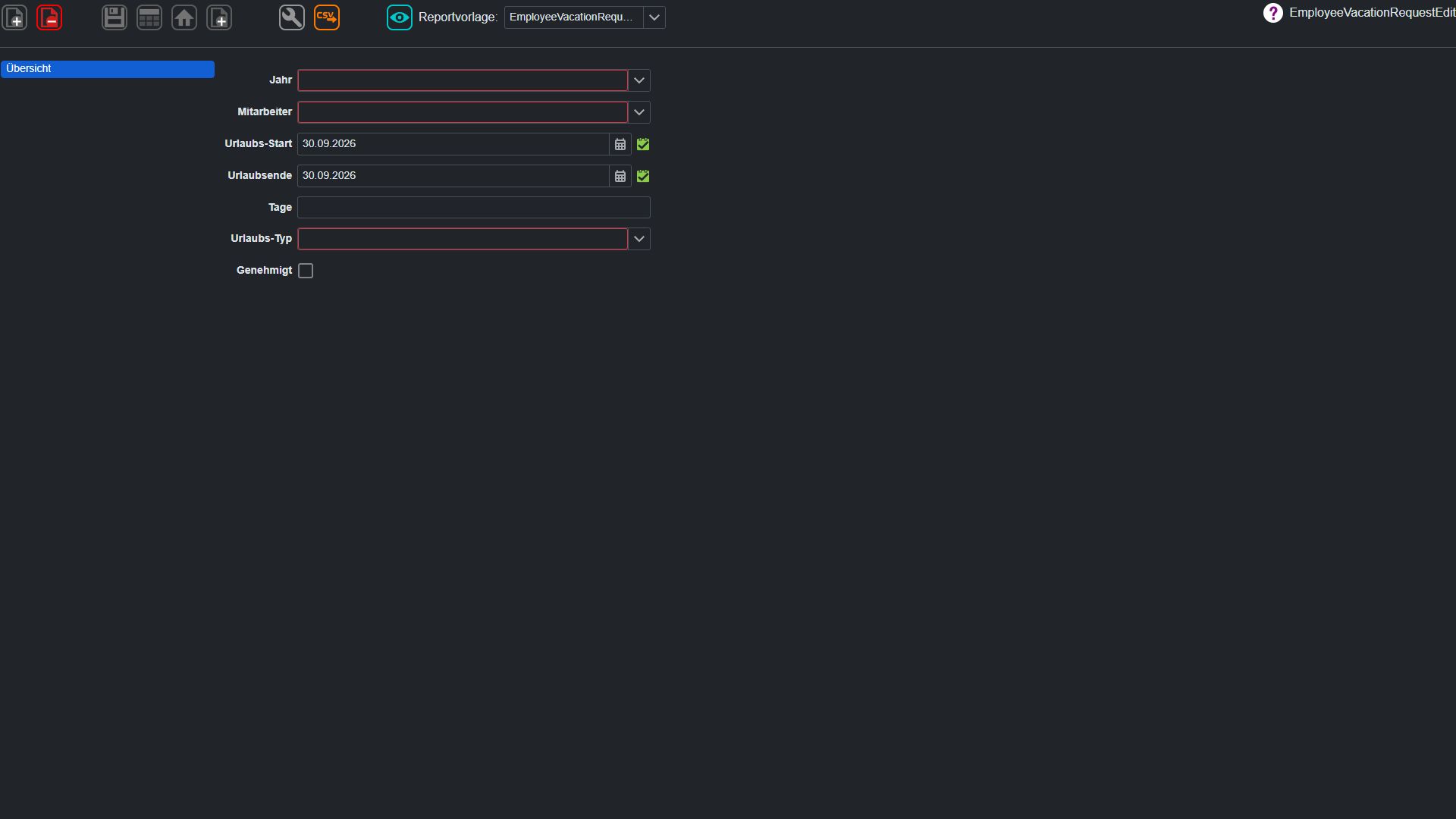This screenshot has height=819, width=1456.
Task: Click into the Mitarbeiter input field
Action: 463,112
